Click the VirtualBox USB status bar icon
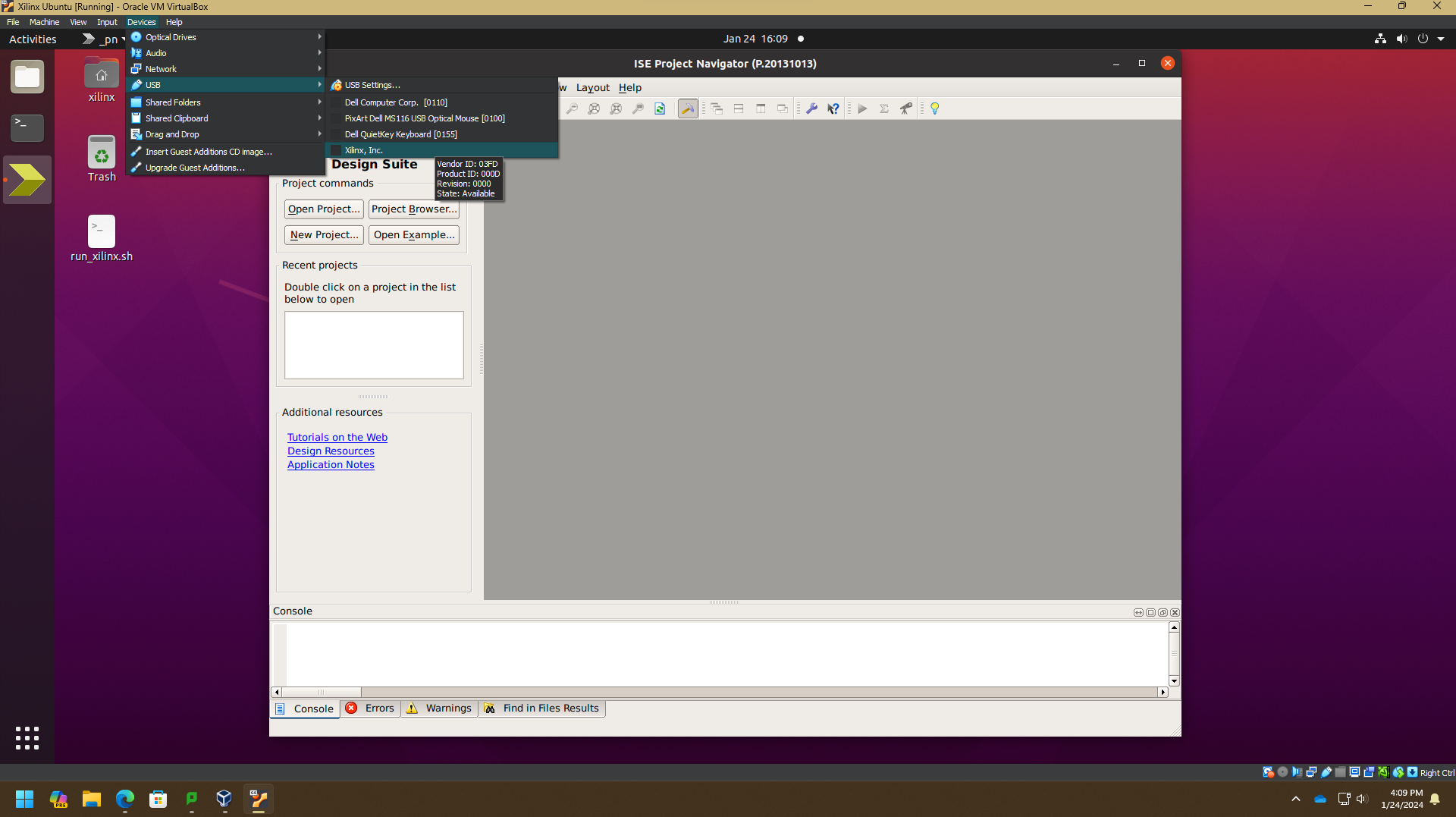Screen dimensions: 1456x817 tap(1326, 772)
